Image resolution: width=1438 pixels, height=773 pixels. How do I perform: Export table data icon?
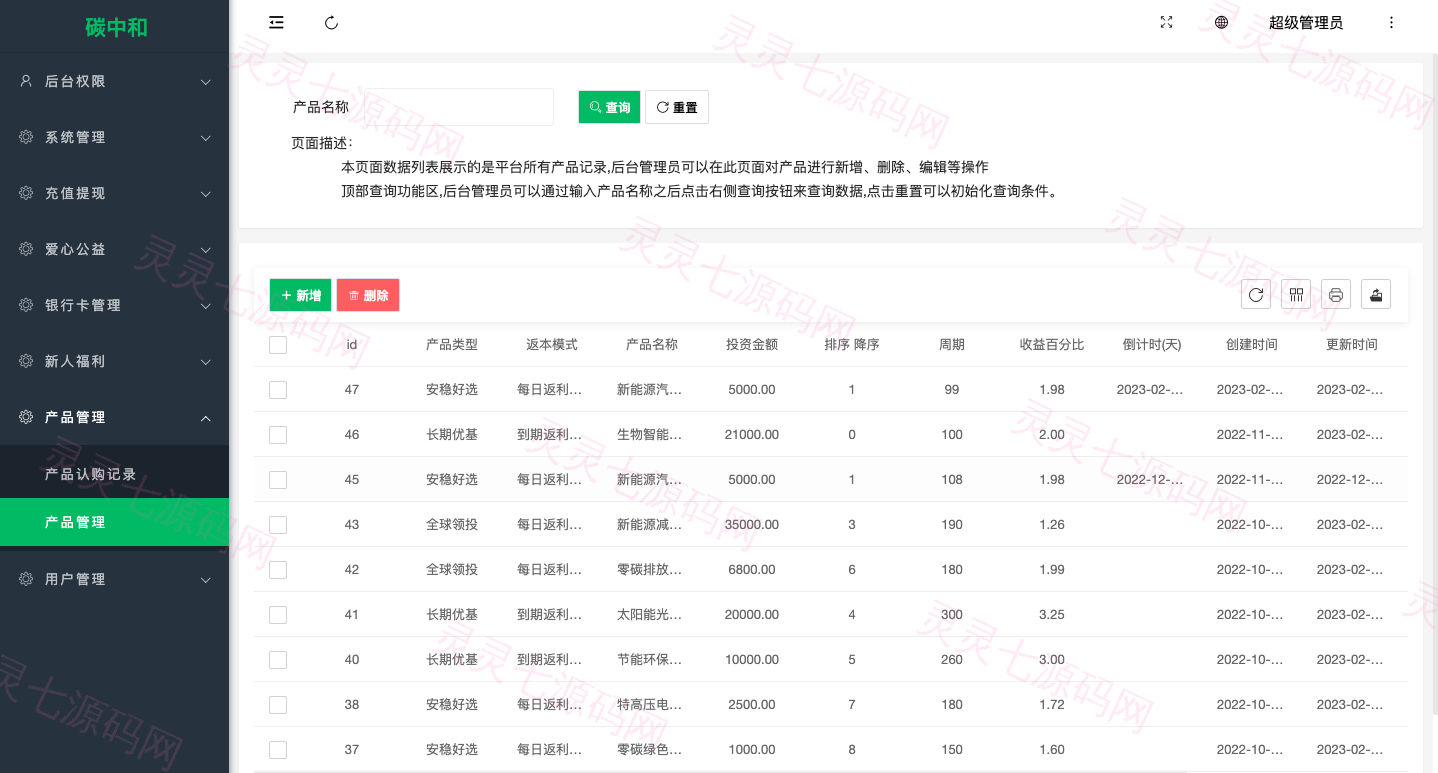[x=1376, y=294]
